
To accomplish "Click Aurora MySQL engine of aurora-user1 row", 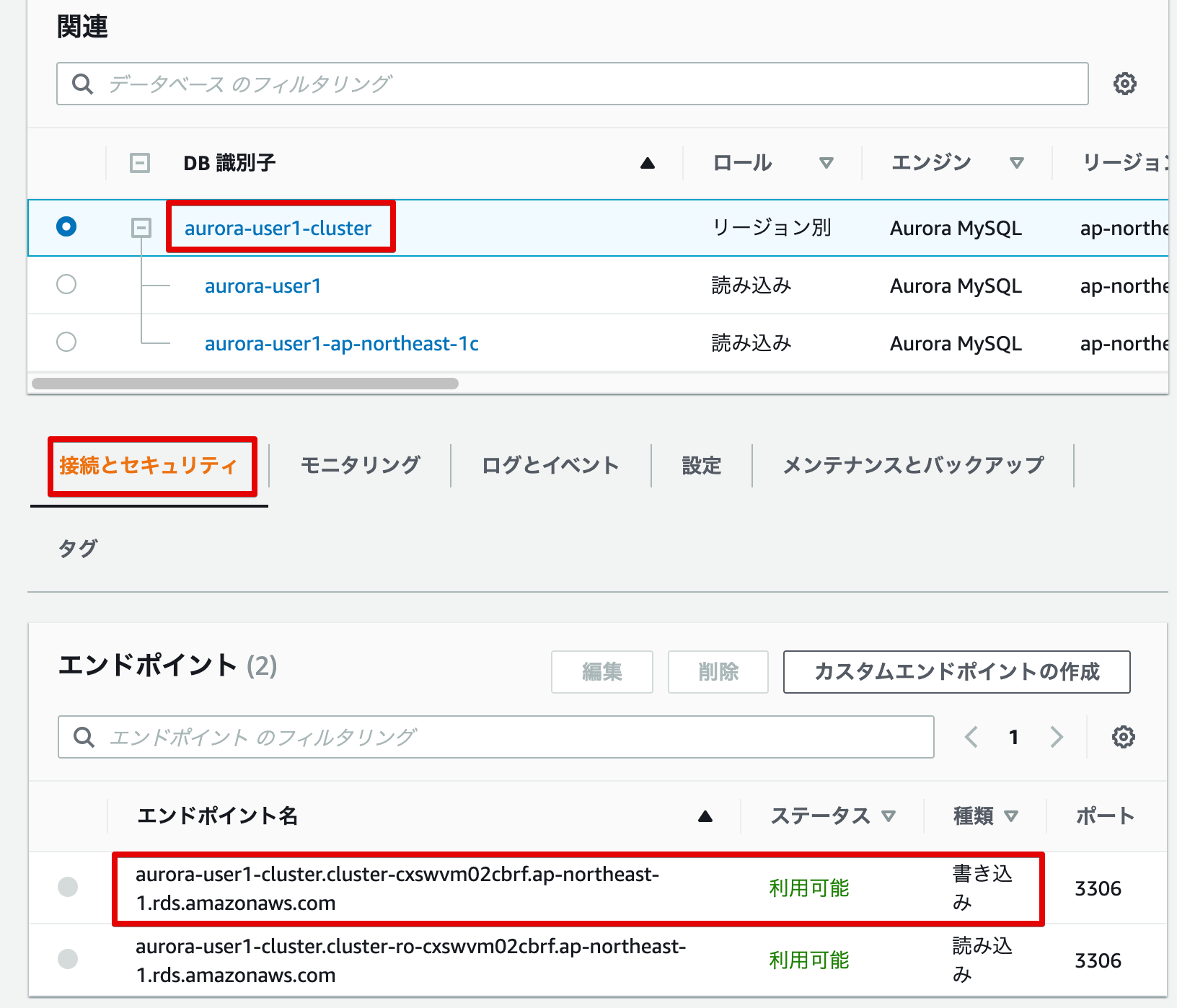I will tap(956, 286).
